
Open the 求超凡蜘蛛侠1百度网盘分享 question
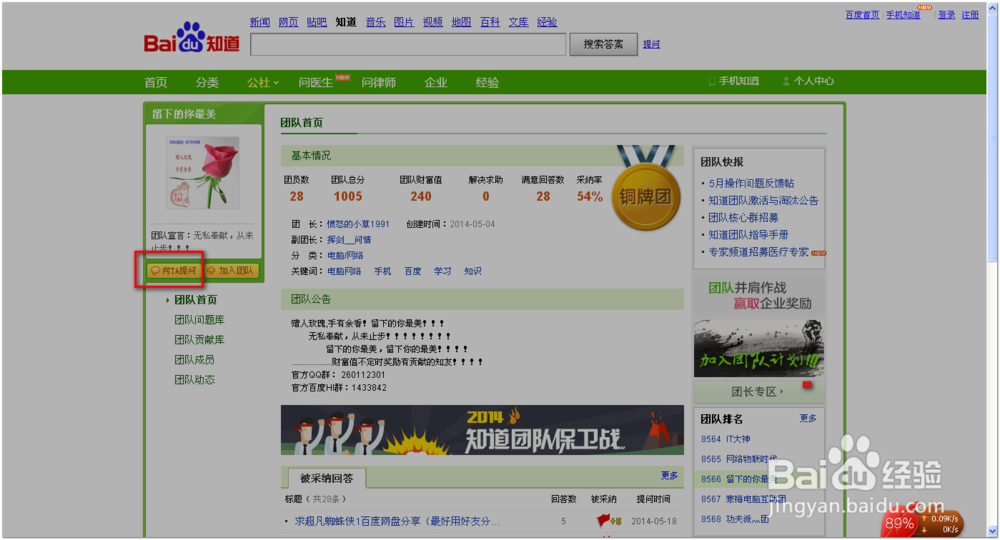point(397,521)
